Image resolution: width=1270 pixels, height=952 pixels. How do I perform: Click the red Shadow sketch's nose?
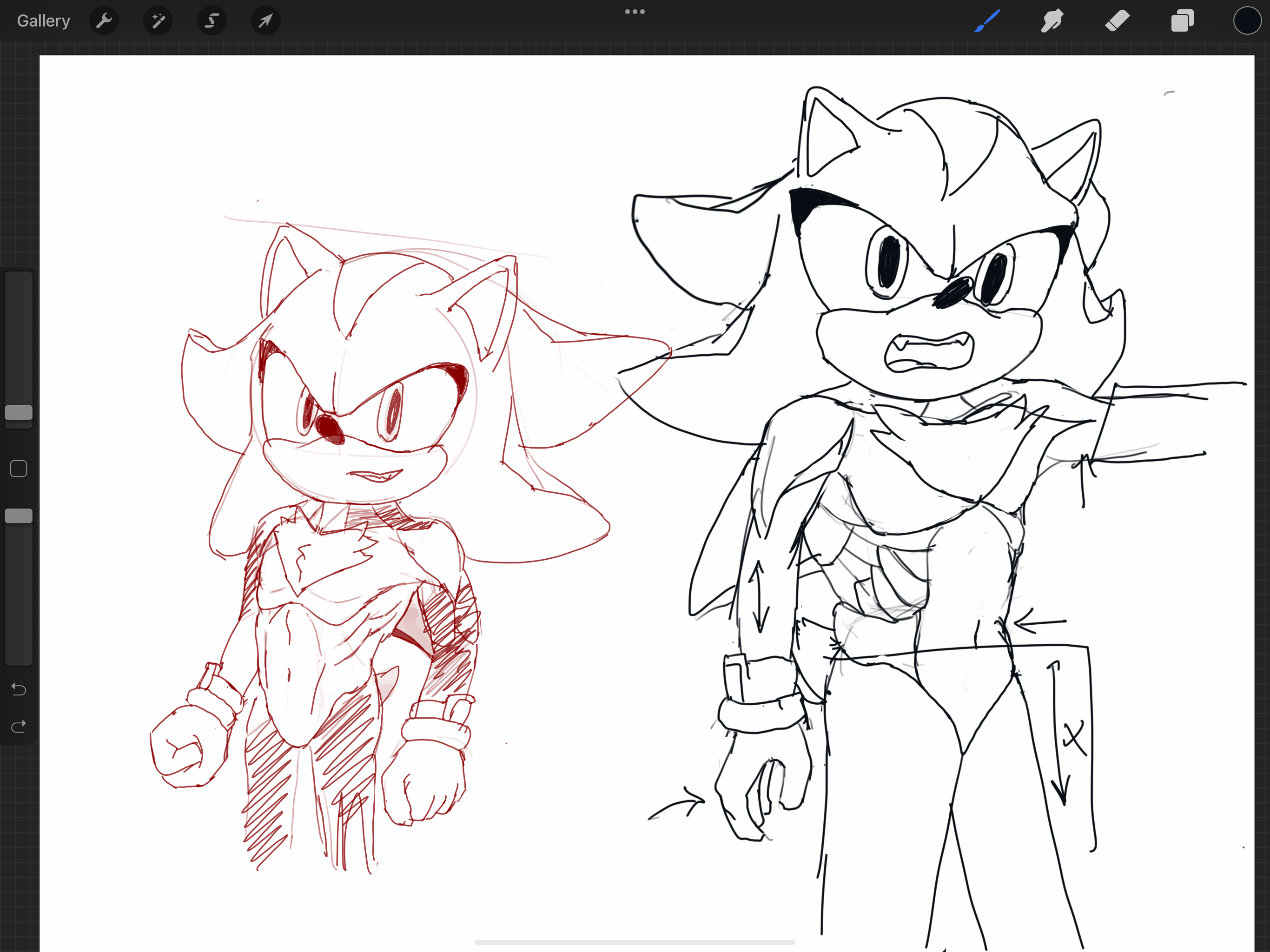329,428
